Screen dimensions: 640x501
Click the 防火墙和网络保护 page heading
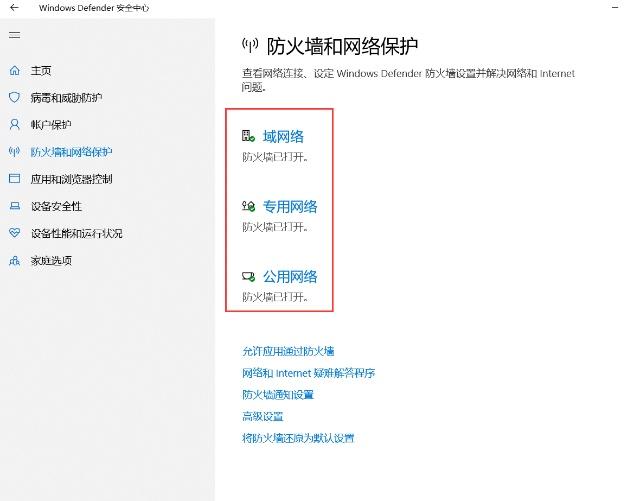(x=342, y=46)
